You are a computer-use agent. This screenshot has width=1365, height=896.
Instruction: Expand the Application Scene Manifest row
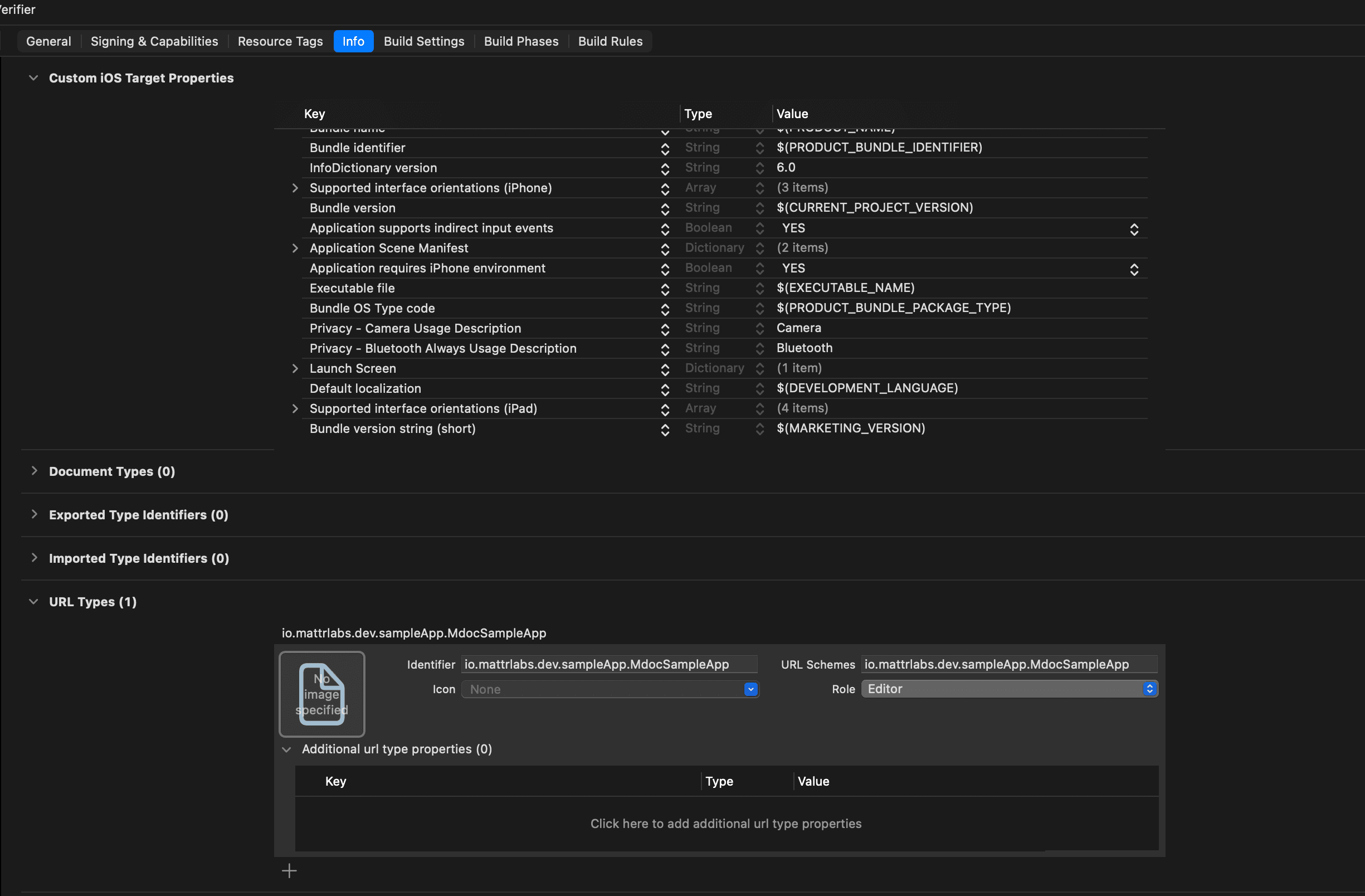tap(295, 248)
